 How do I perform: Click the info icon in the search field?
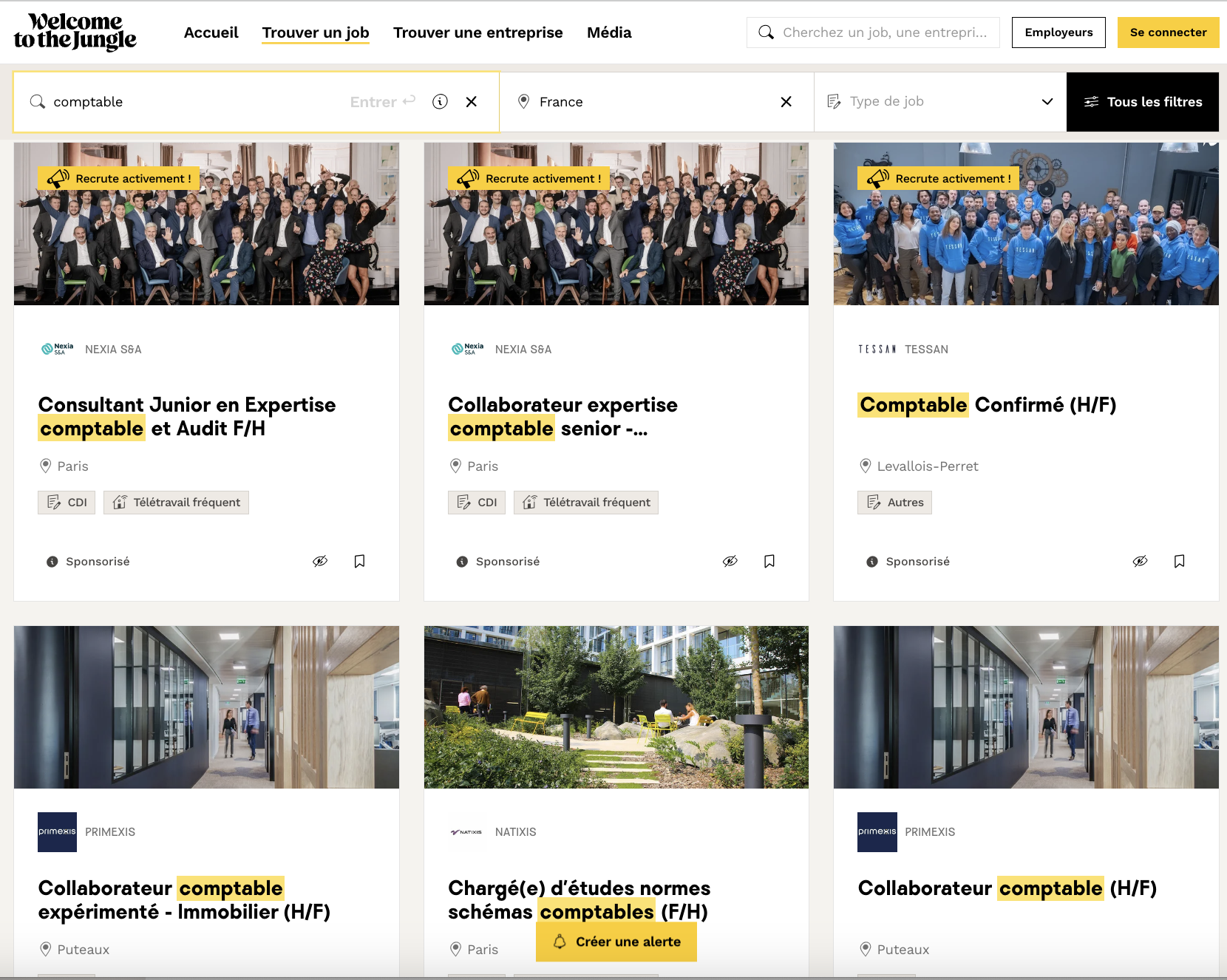click(440, 102)
